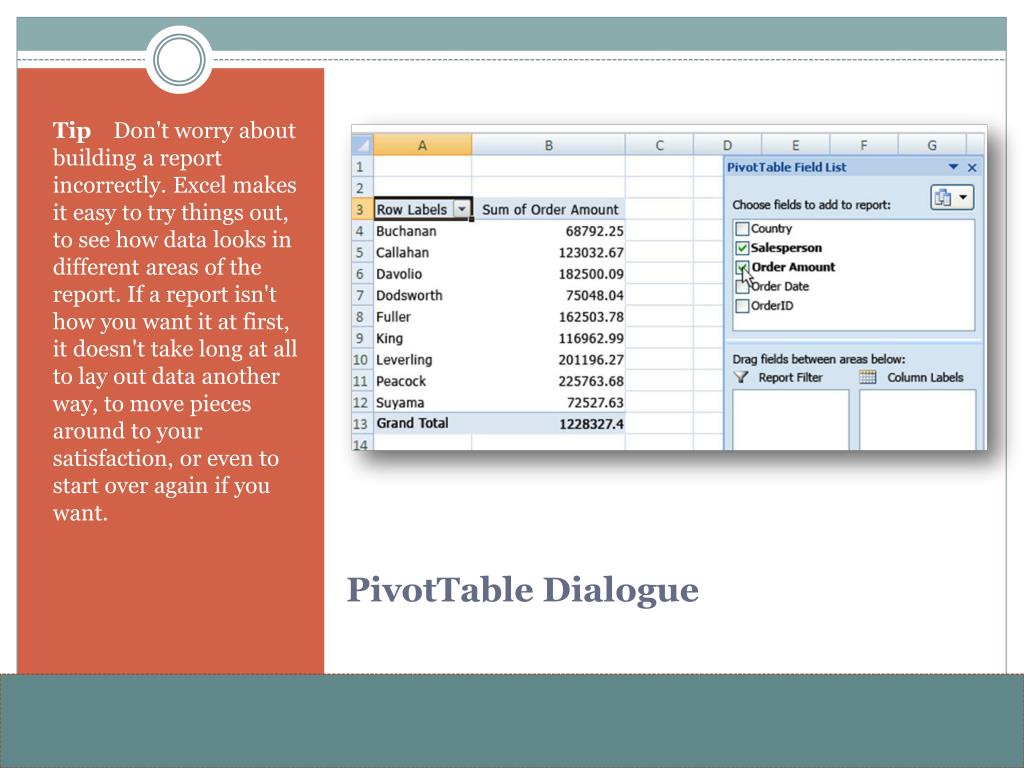Select the Suyama cell
Image resolution: width=1024 pixels, height=768 pixels.
pyautogui.click(x=423, y=402)
